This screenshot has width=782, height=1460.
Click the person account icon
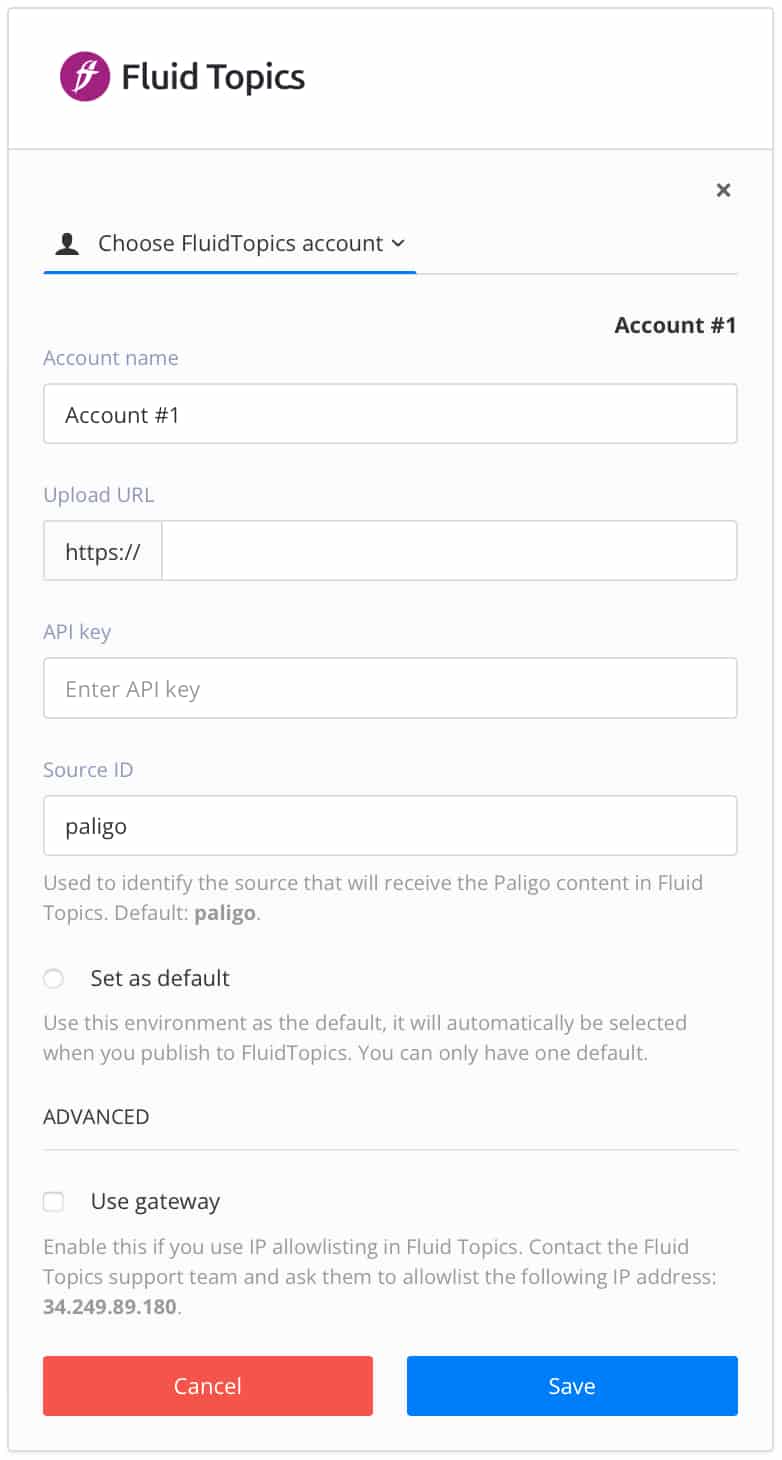click(66, 242)
